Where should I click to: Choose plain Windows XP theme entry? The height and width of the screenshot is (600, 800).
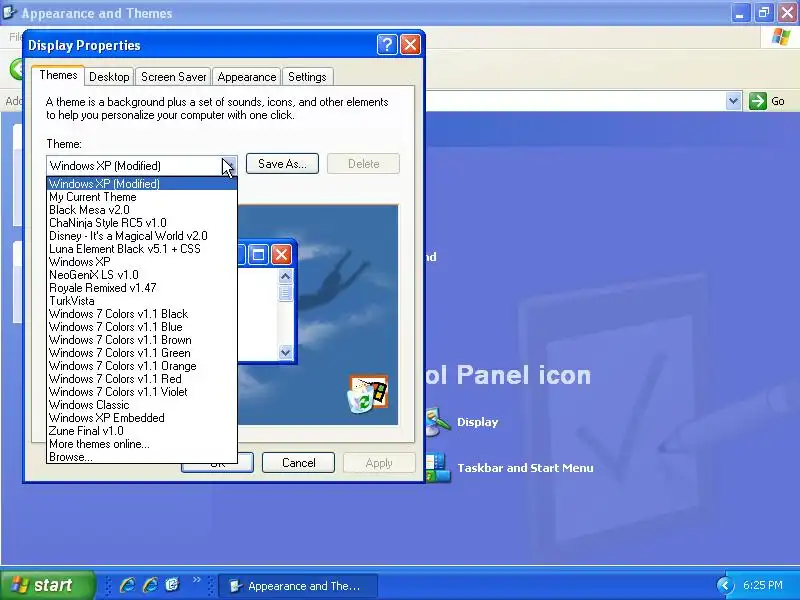tap(142, 262)
